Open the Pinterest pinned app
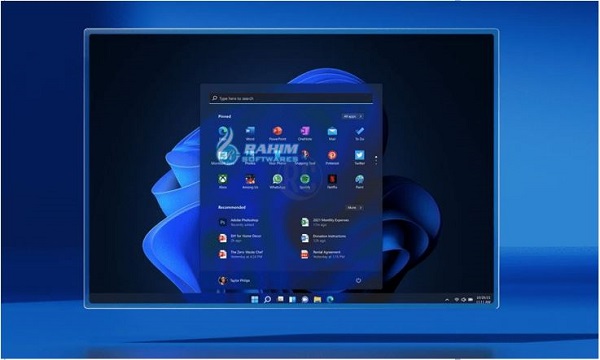The width and height of the screenshot is (600, 360). pyautogui.click(x=332, y=157)
